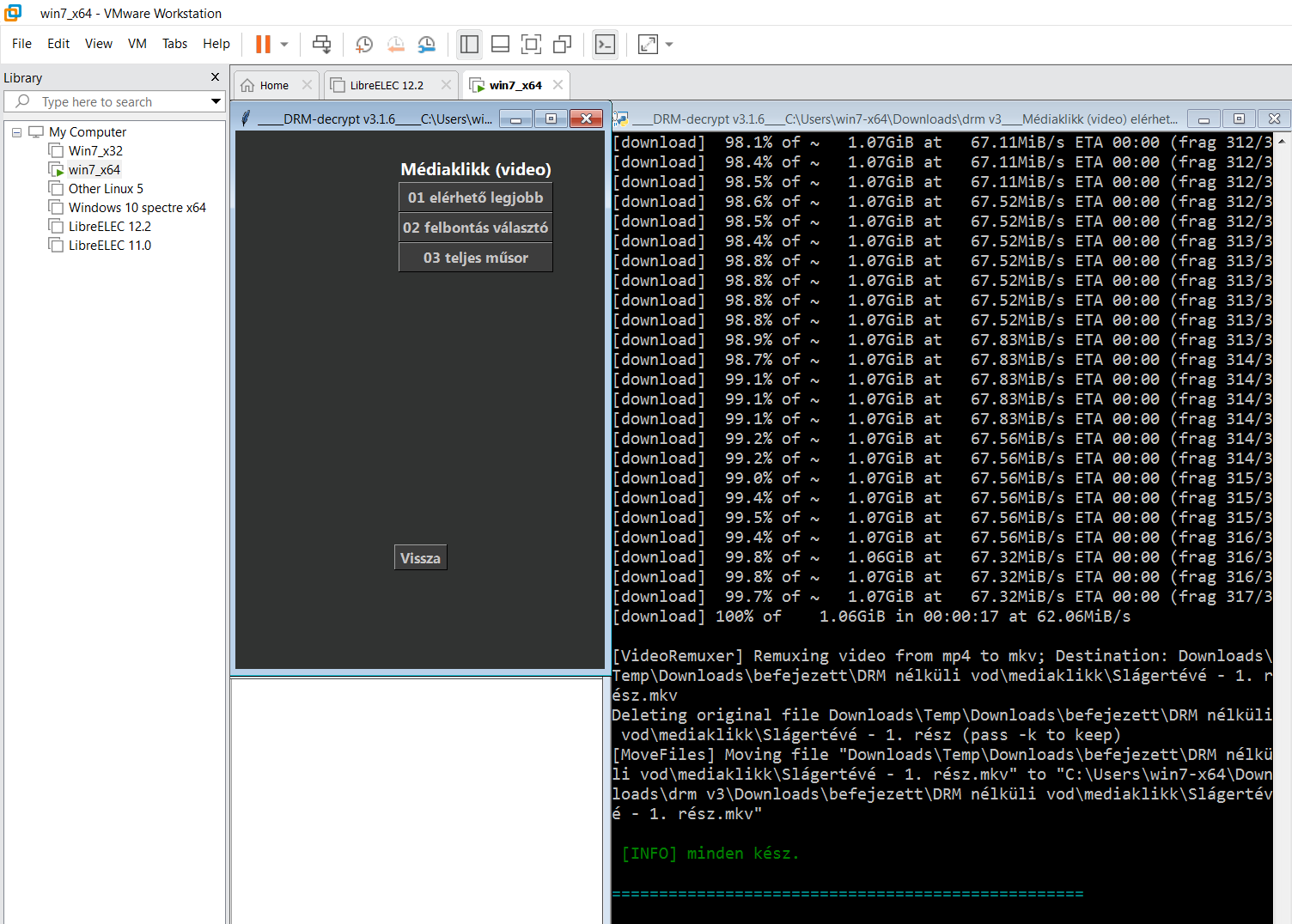Minimize the DRM-decrypt console window
Viewport: 1292px width, 924px height.
click(x=1204, y=119)
